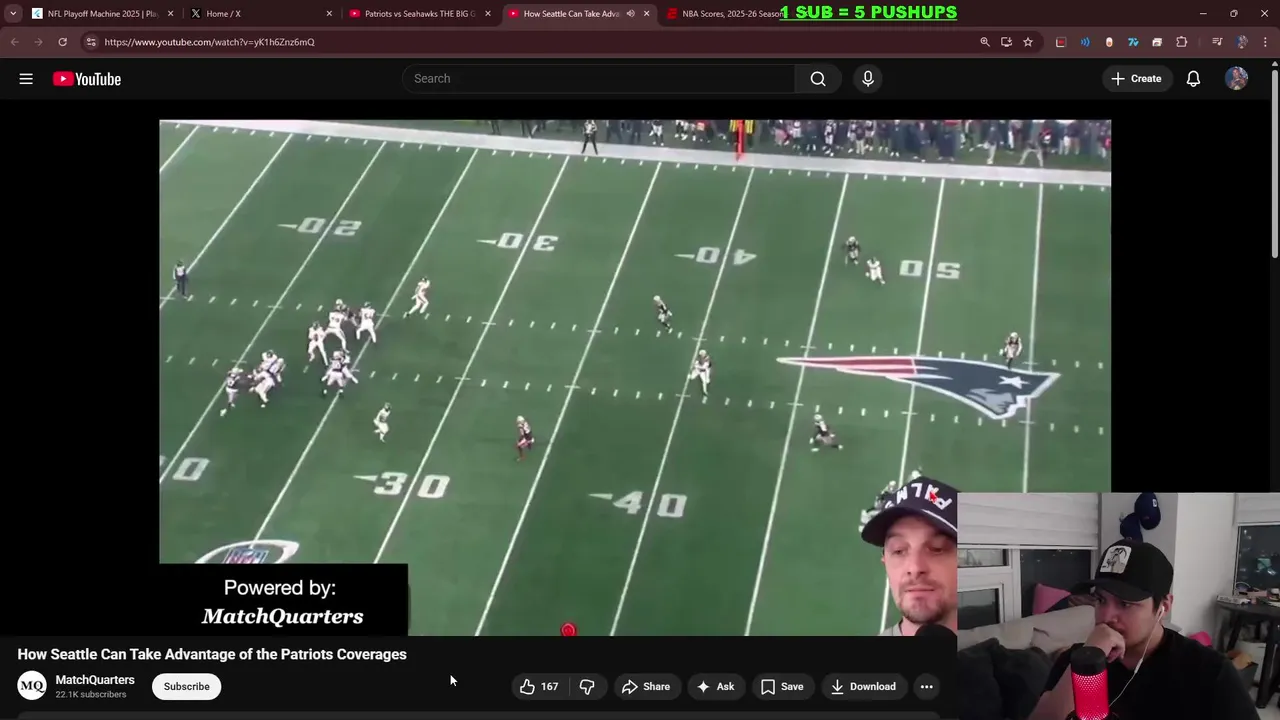Close the Patriots vs Seahawks tab
1280x720 pixels.
tap(488, 14)
